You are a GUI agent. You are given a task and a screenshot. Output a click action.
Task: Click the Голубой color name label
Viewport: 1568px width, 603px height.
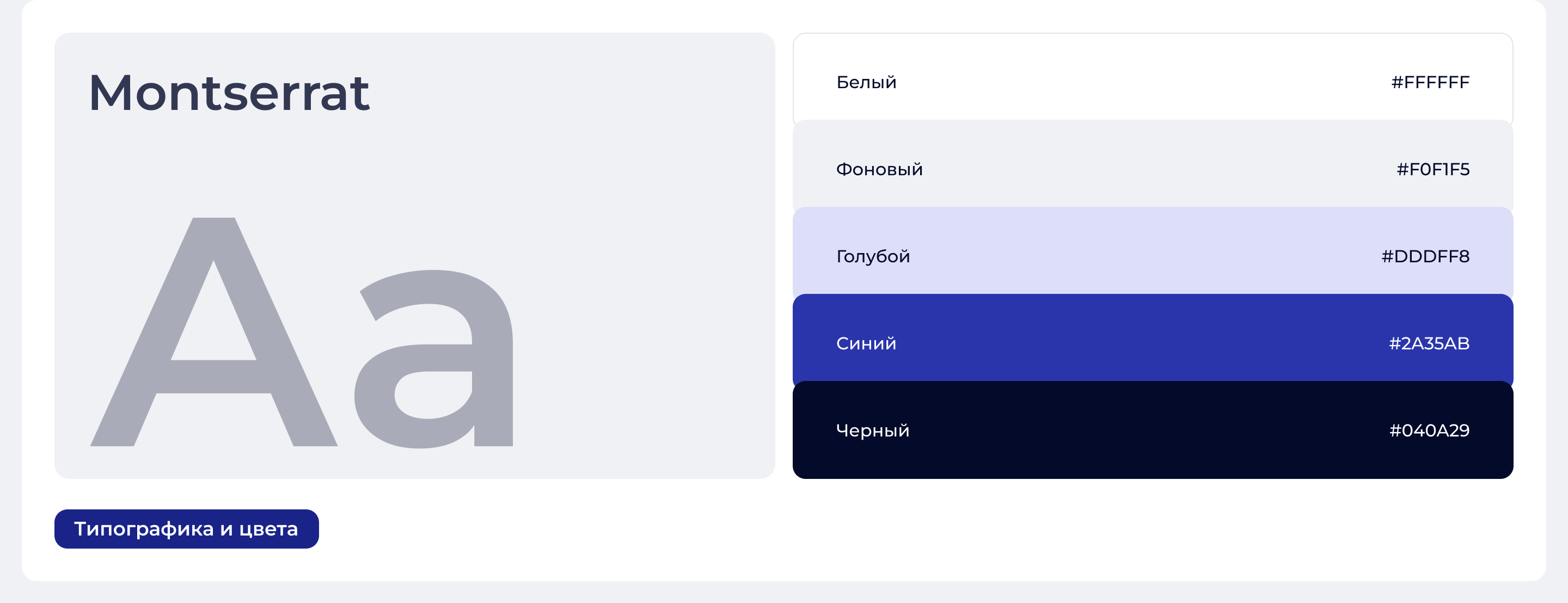click(x=873, y=256)
